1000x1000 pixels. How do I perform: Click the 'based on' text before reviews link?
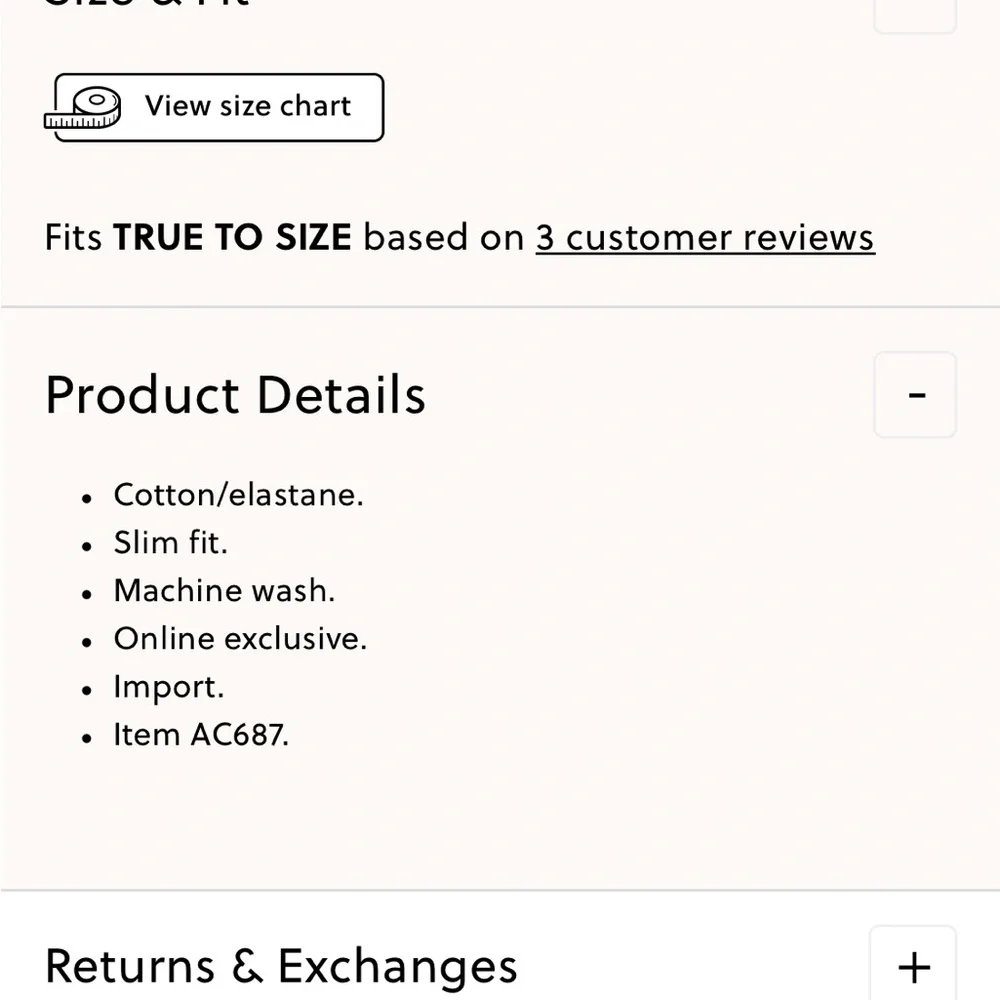click(x=443, y=238)
